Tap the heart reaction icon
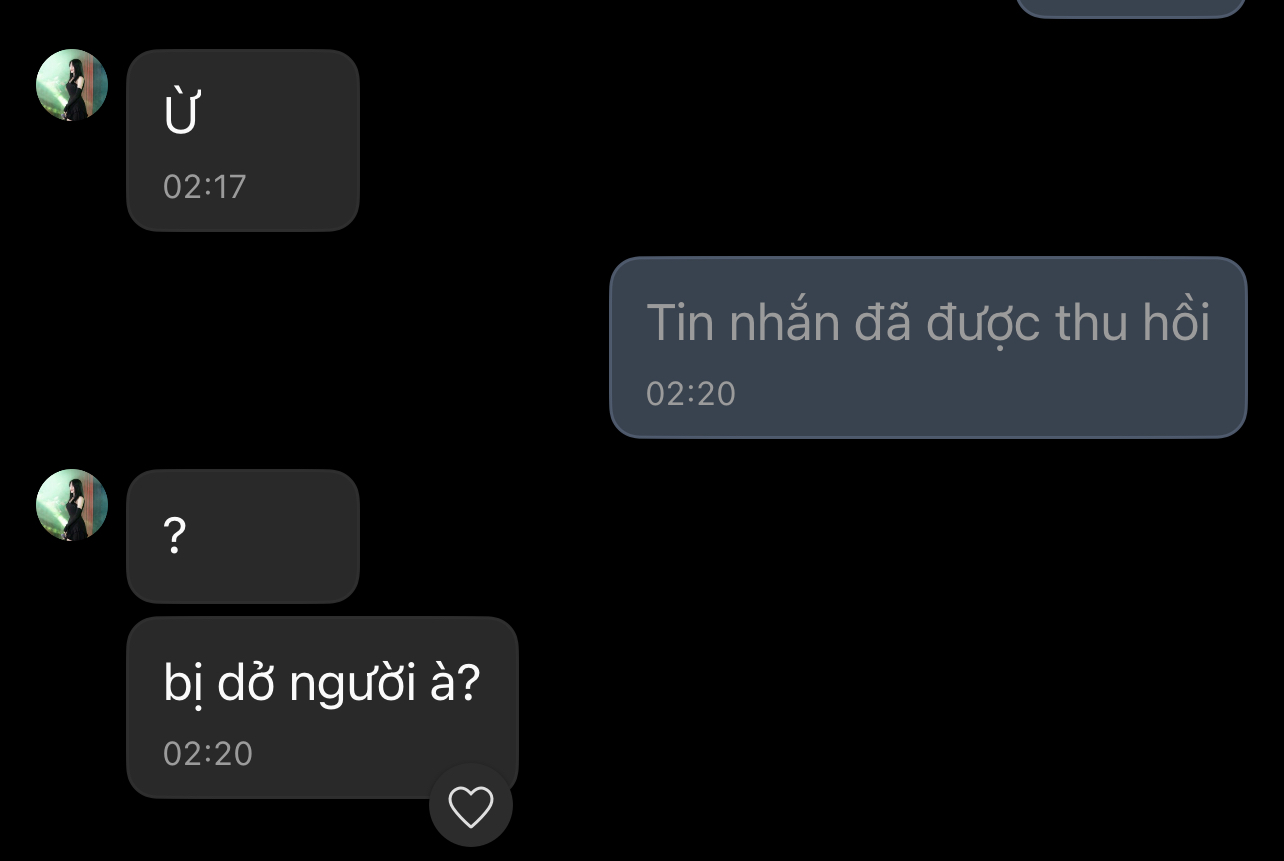1284x861 pixels. [470, 806]
